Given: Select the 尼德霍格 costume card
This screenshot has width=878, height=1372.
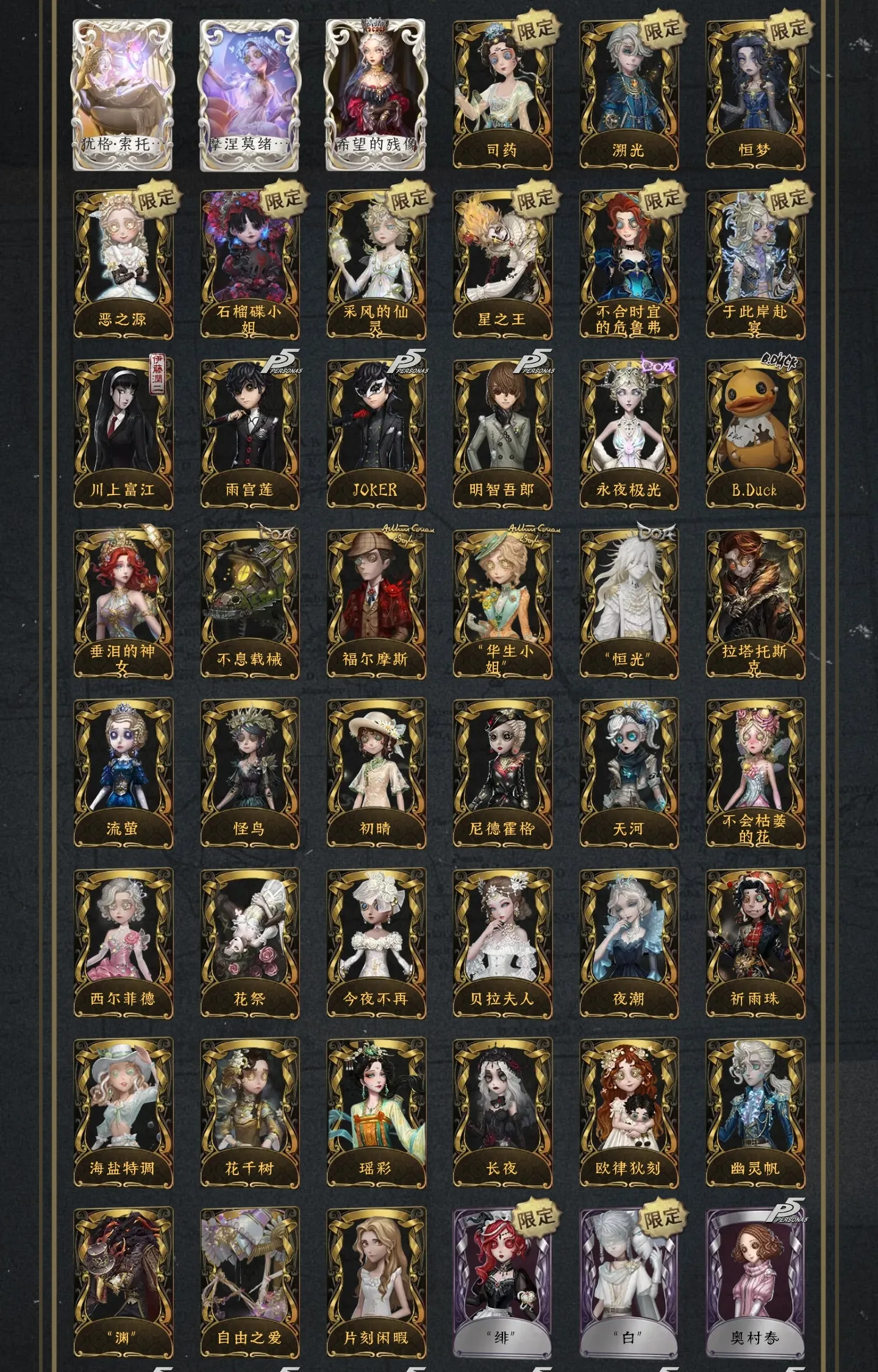Looking at the screenshot, I should [502, 773].
